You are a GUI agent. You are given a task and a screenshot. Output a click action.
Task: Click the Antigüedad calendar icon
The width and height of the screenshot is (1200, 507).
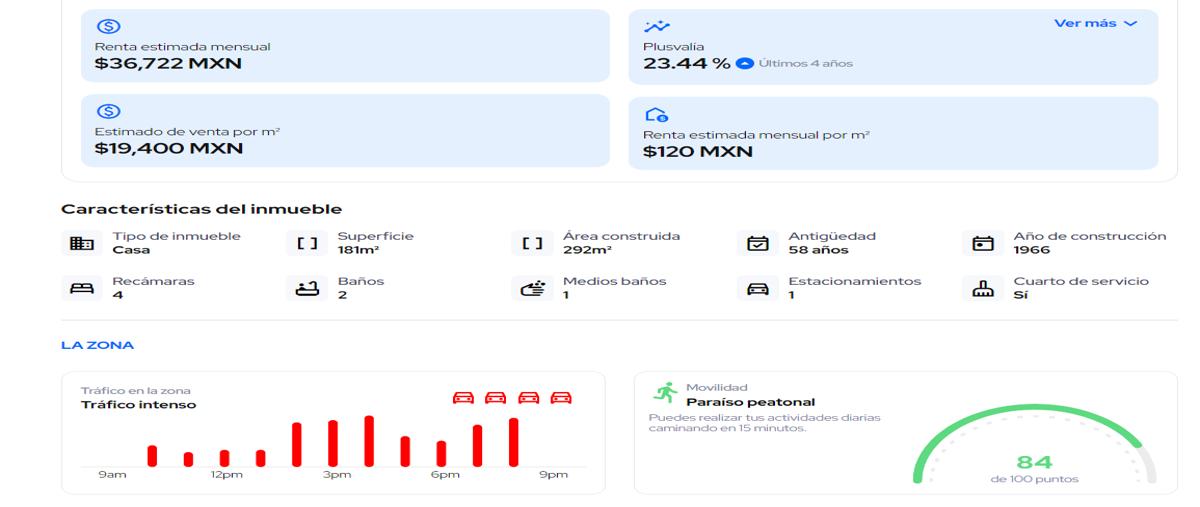(758, 243)
